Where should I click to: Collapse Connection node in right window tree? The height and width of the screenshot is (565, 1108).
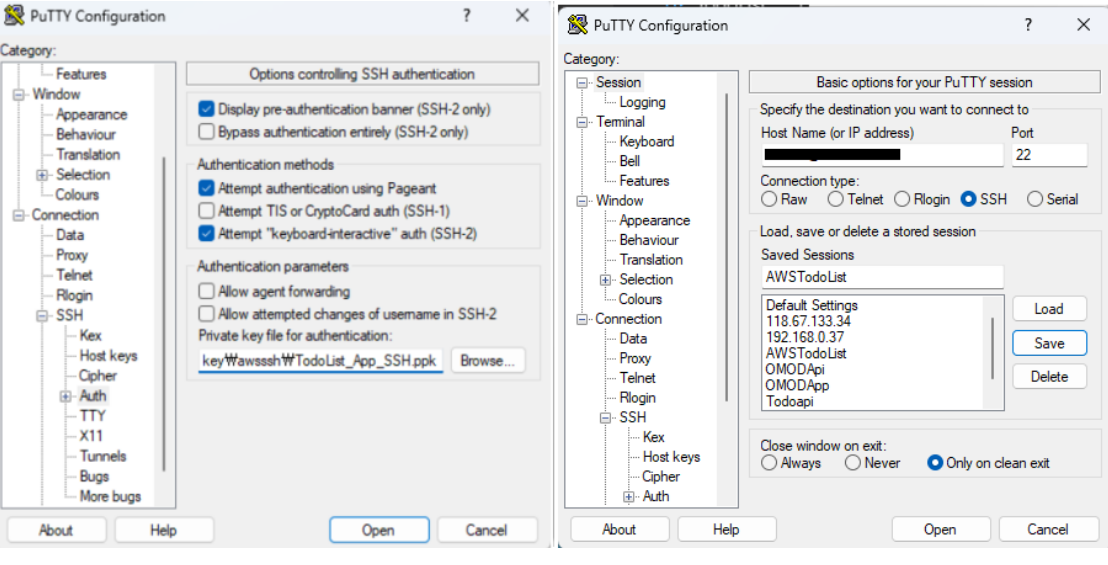point(582,319)
